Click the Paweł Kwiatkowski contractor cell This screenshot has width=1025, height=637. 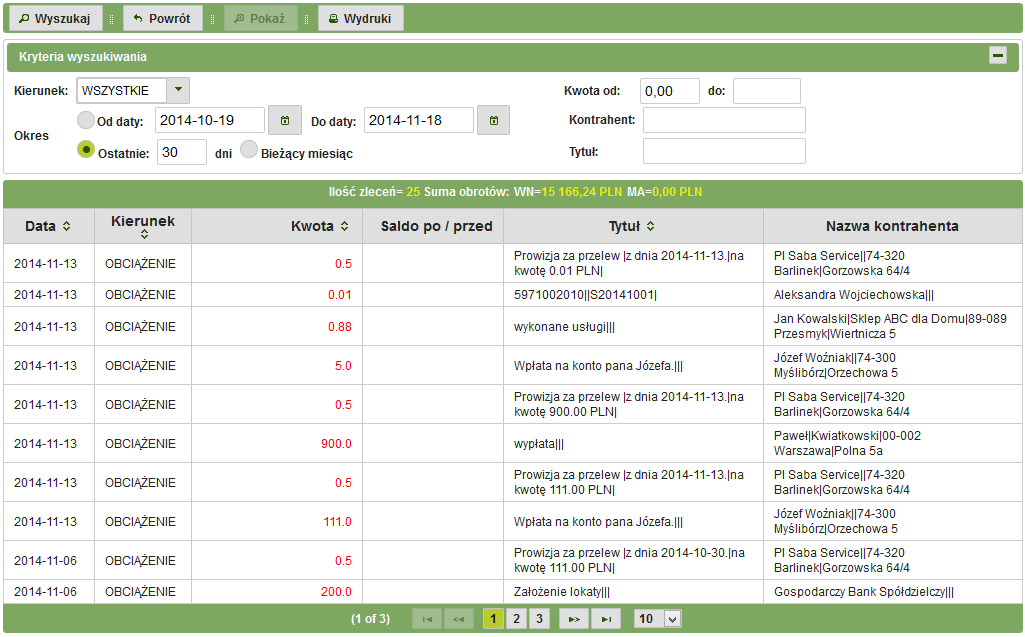click(893, 443)
